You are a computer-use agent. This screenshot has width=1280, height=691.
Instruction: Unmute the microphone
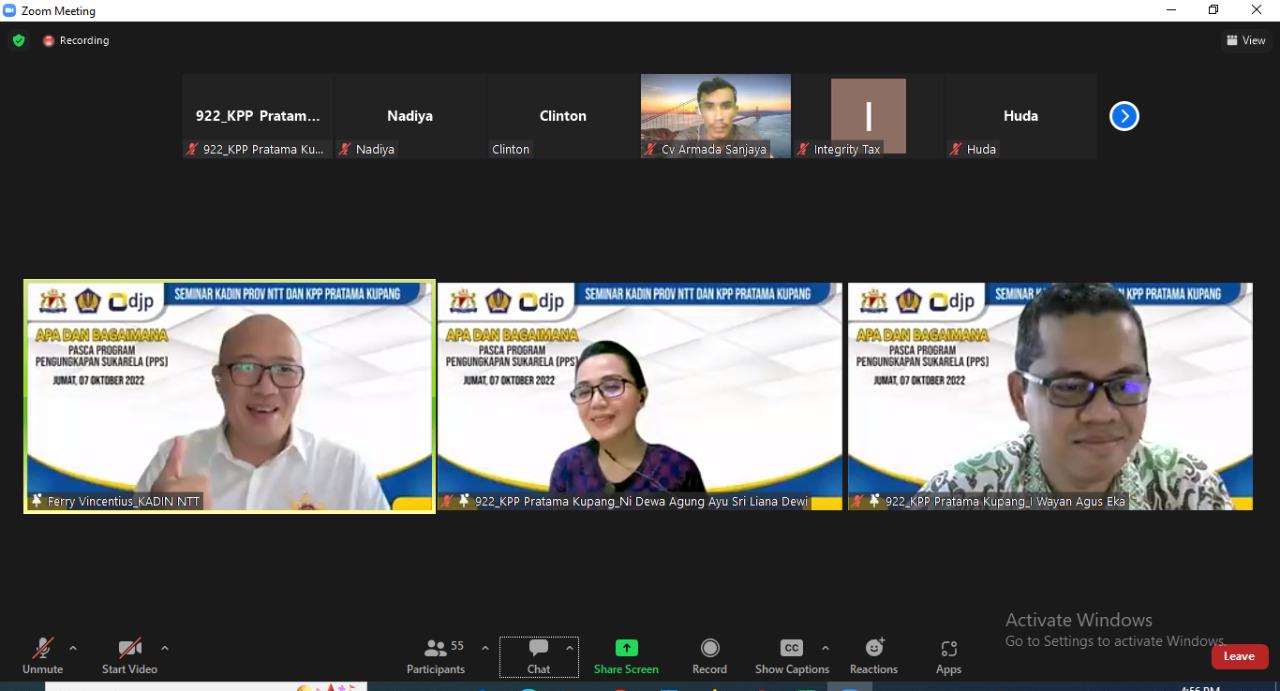[42, 655]
